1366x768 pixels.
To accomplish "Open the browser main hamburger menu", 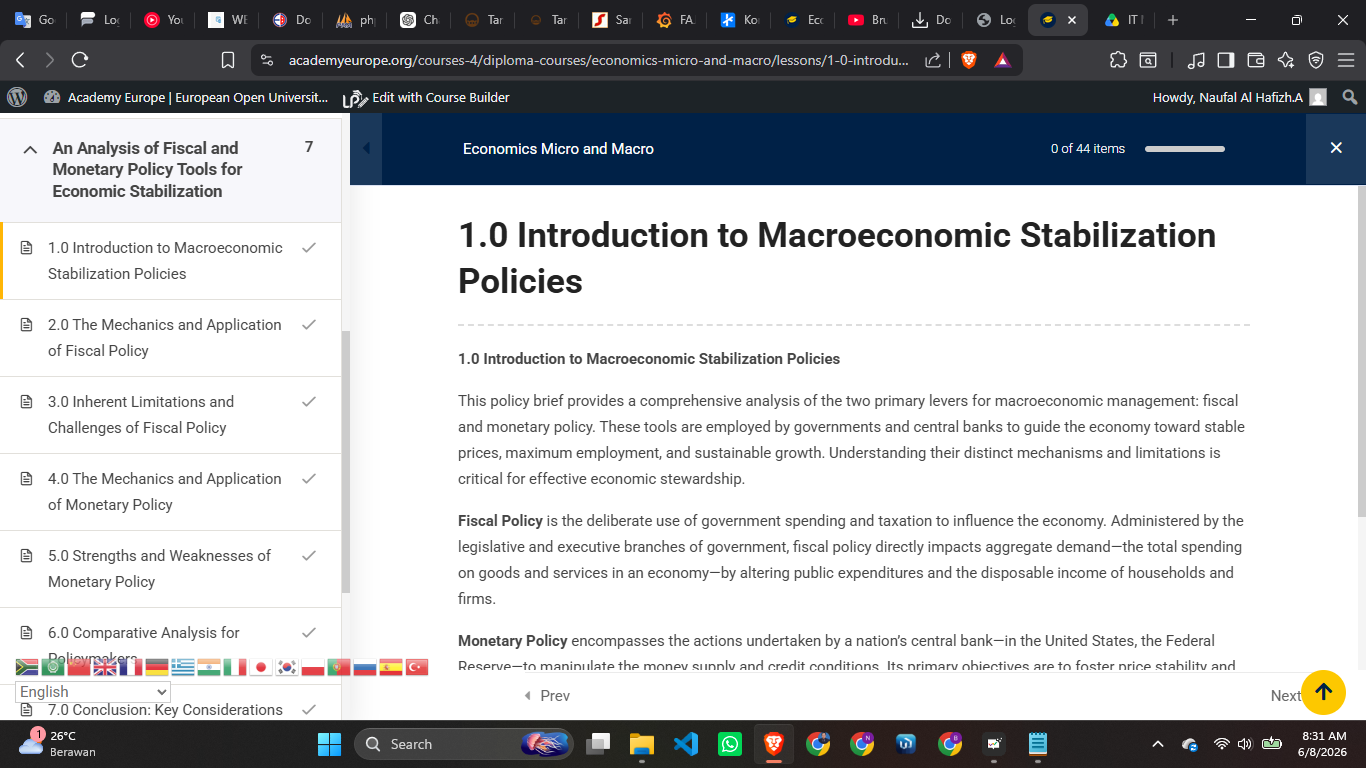I will pyautogui.click(x=1345, y=60).
